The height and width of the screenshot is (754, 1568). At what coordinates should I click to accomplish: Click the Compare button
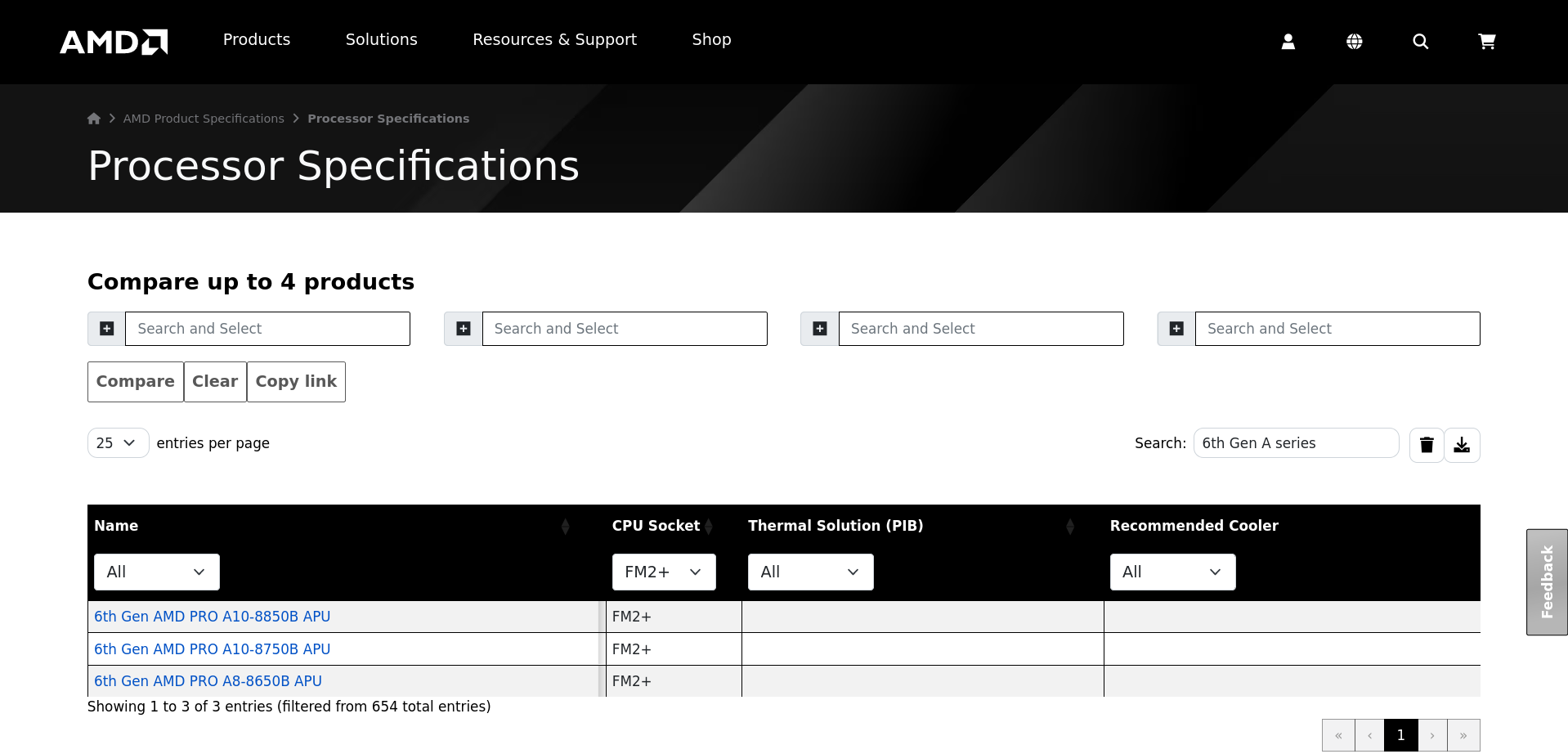(x=136, y=382)
